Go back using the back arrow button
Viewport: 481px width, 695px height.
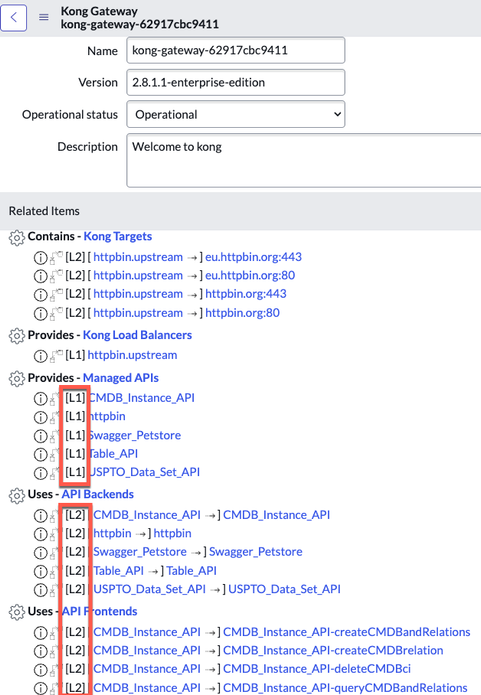(13, 18)
